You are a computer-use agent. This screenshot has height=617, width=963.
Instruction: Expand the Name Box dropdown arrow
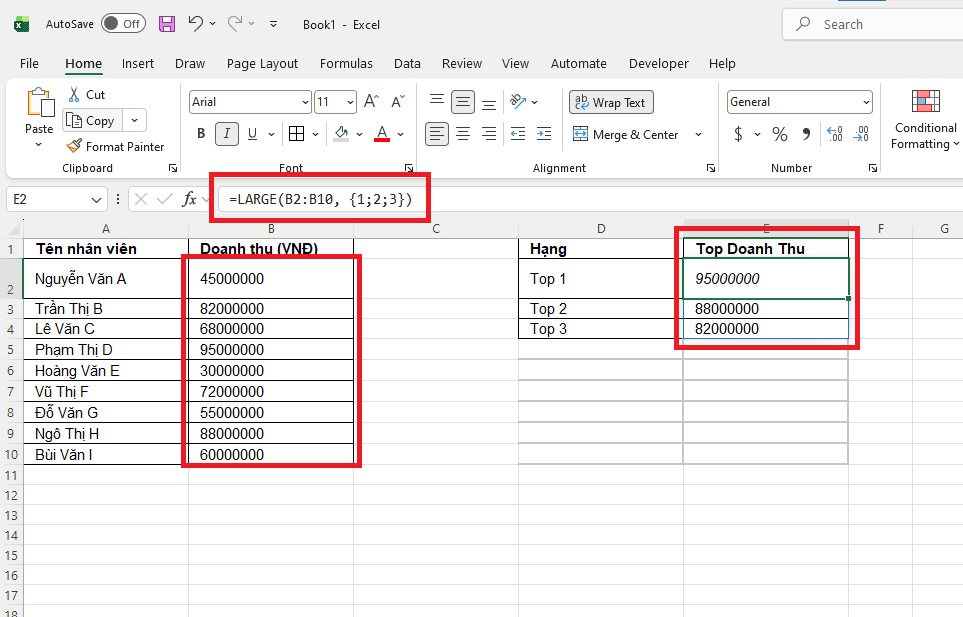(96, 200)
